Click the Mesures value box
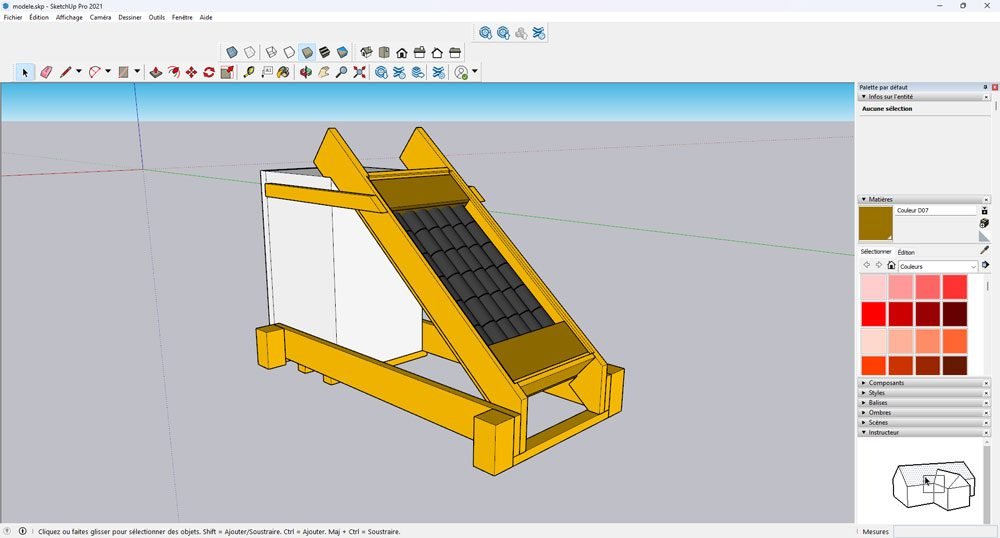The image size is (1000, 538). tap(945, 532)
